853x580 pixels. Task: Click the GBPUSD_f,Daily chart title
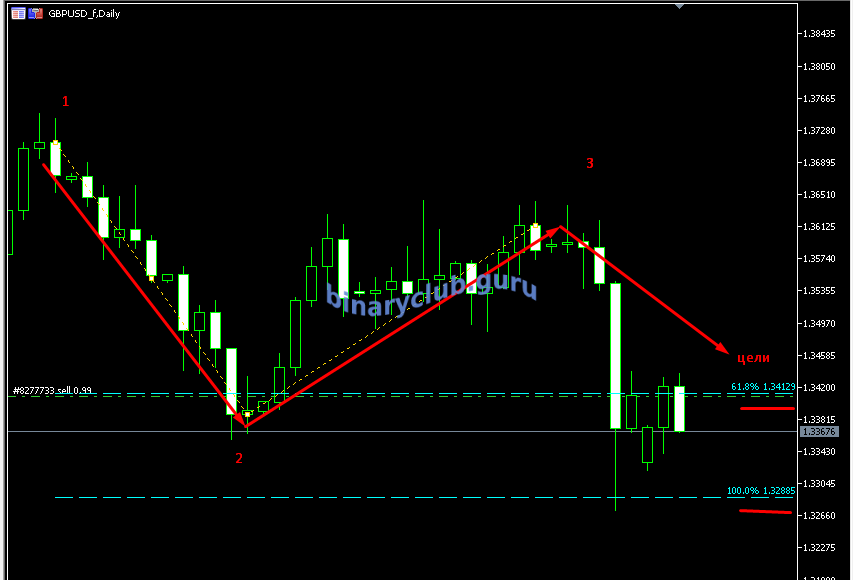tap(84, 13)
